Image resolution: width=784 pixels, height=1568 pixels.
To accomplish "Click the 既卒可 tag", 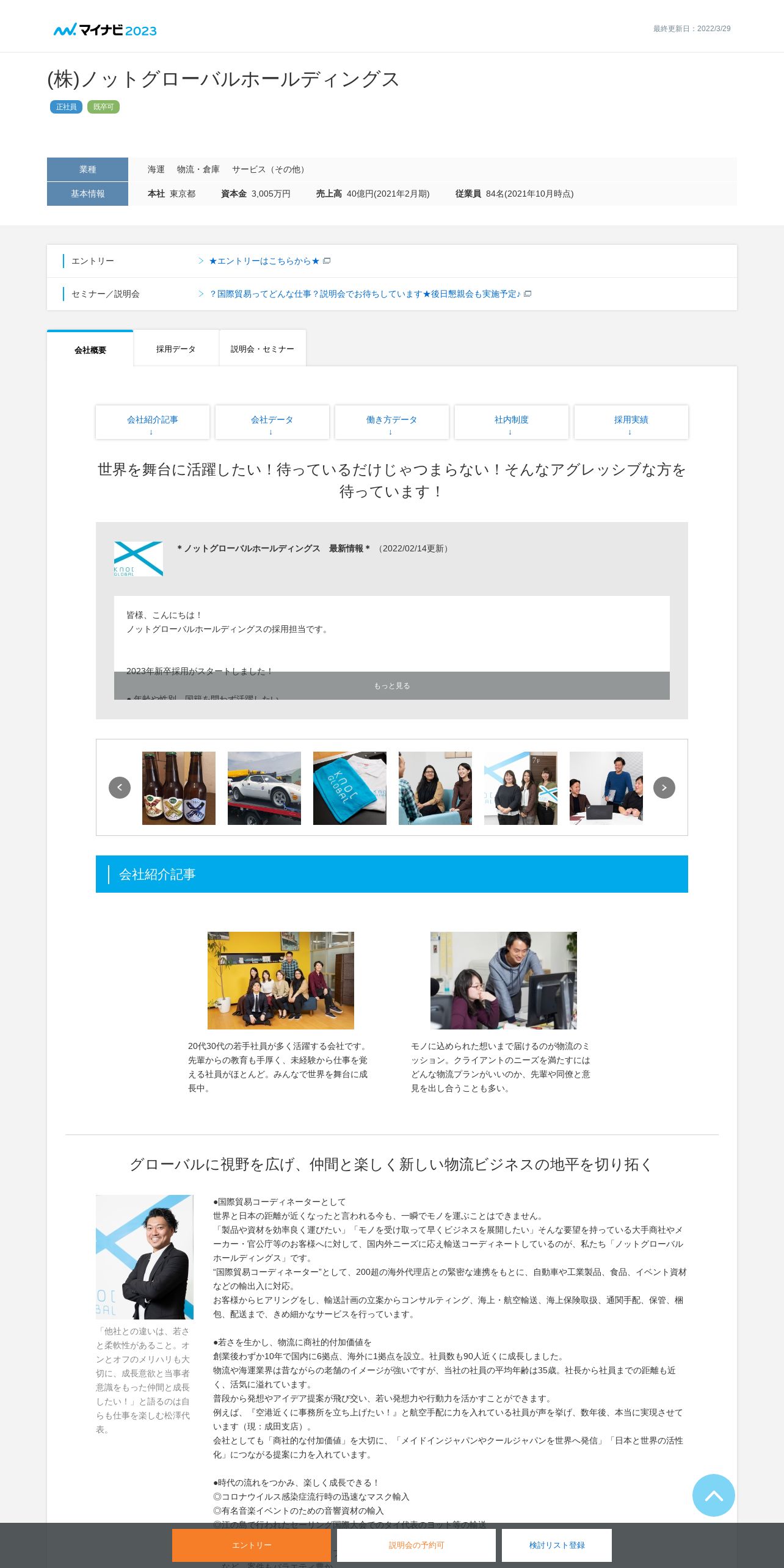I will tap(103, 107).
